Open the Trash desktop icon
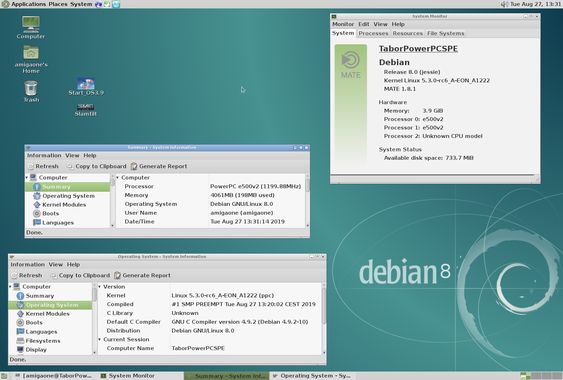 pos(31,92)
